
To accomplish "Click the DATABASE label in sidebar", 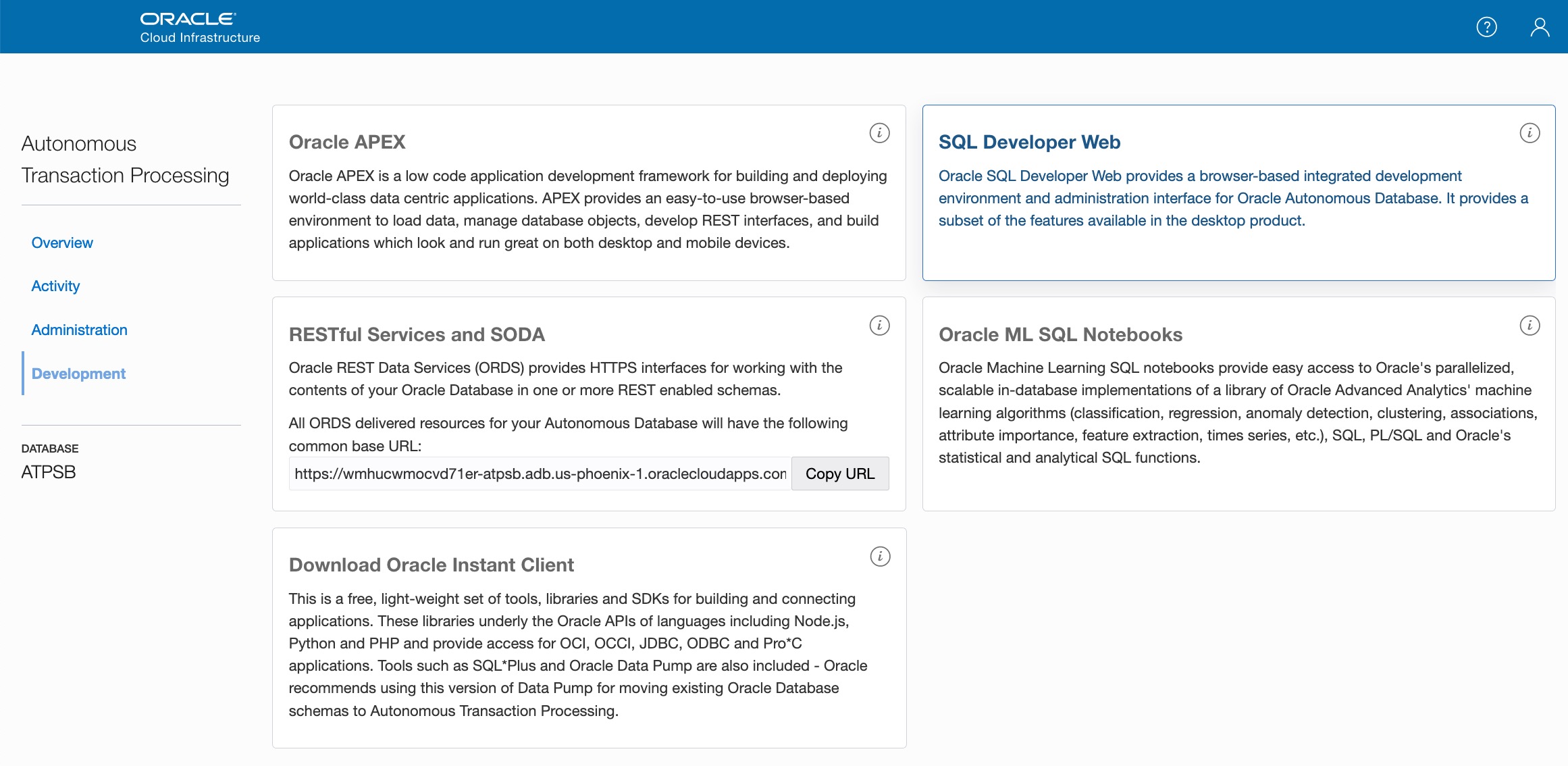I will click(x=50, y=449).
